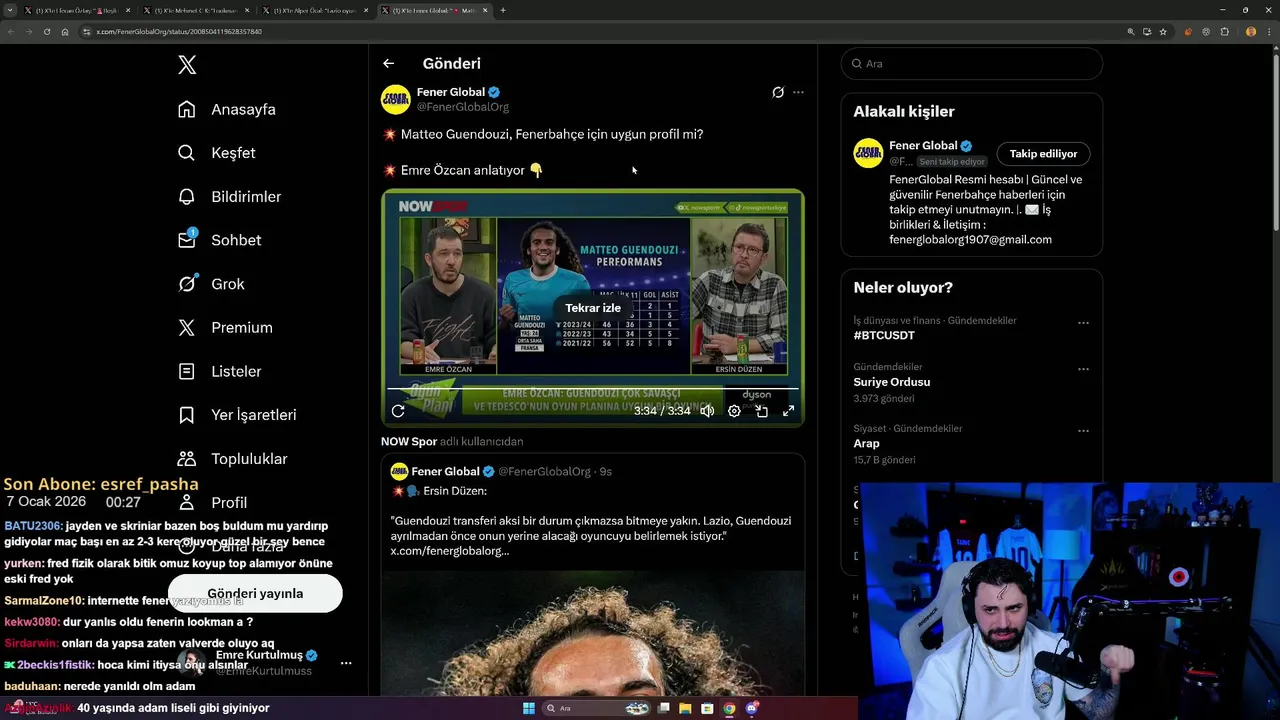Open video settings gear
The image size is (1280, 720).
click(734, 411)
